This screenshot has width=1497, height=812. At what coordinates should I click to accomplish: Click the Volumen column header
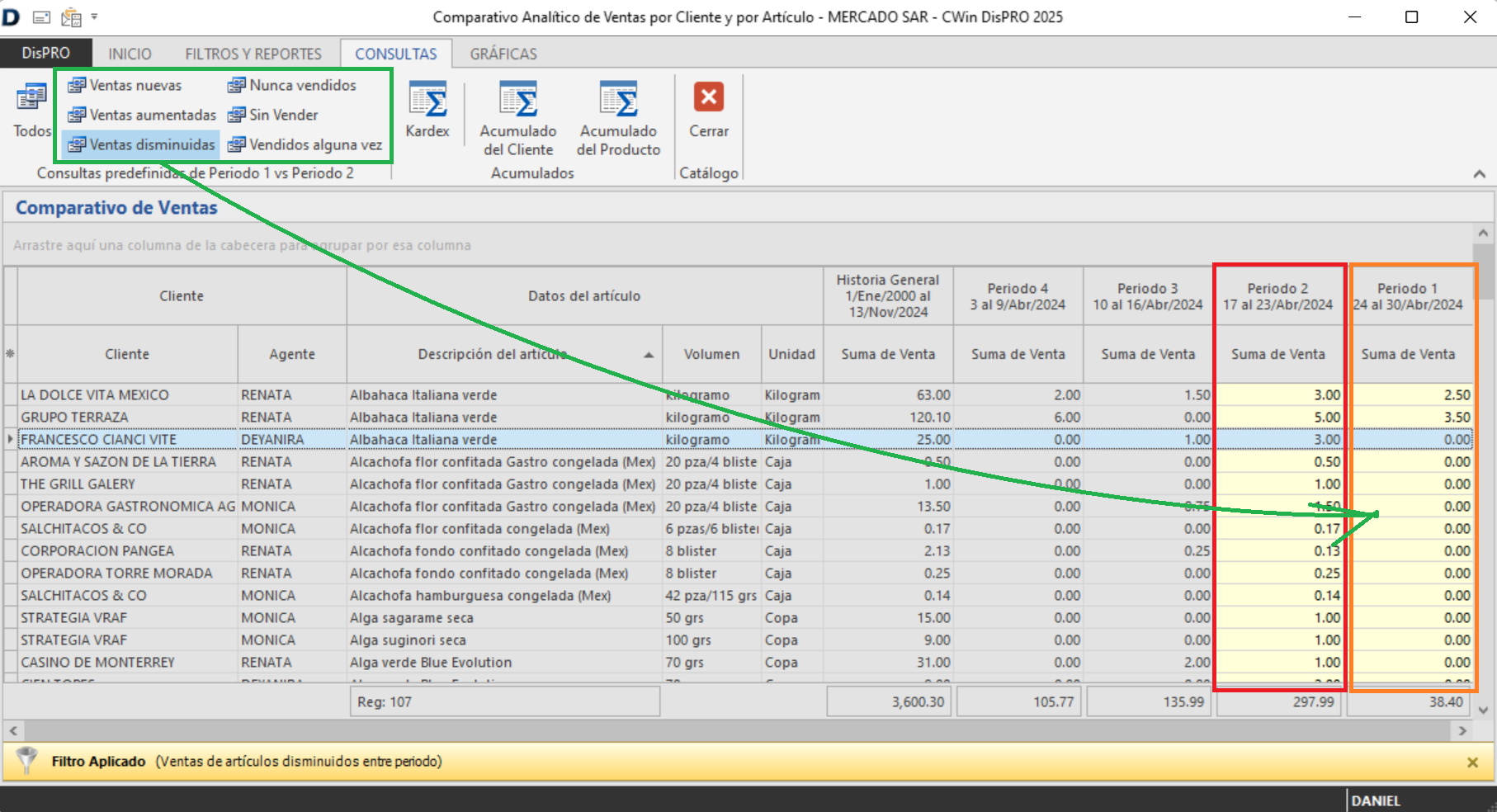click(x=711, y=354)
